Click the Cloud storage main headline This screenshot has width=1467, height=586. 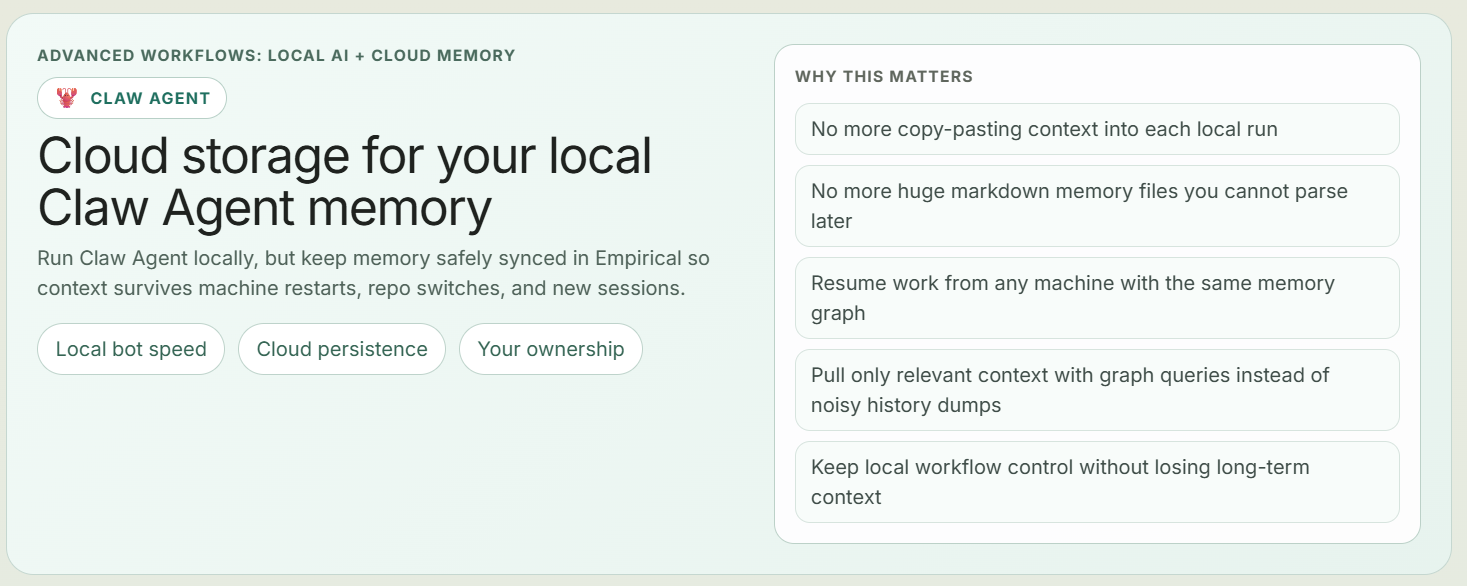(x=345, y=182)
